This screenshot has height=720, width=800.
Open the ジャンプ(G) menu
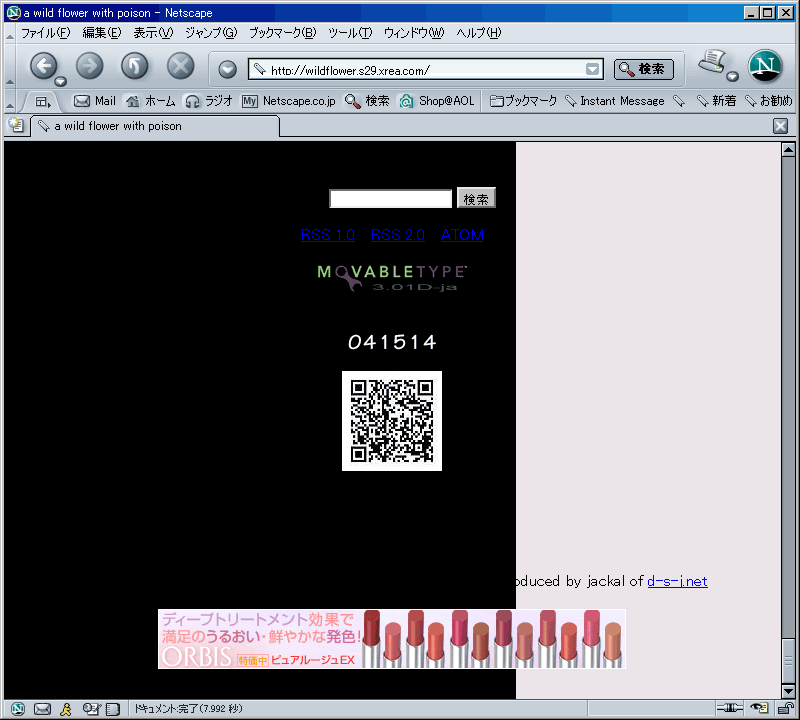211,33
